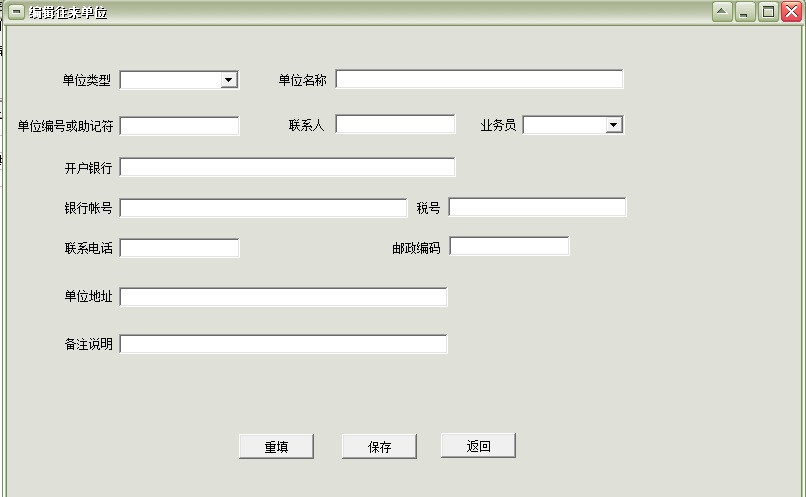Viewport: 806px width, 497px height.
Task: Select the 联系人 input box
Action: (395, 124)
